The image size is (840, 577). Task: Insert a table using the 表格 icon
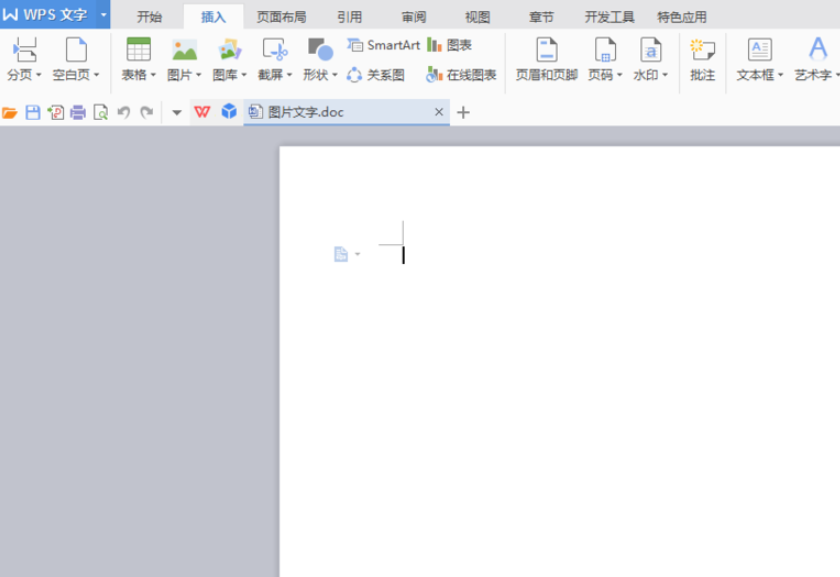[138, 50]
